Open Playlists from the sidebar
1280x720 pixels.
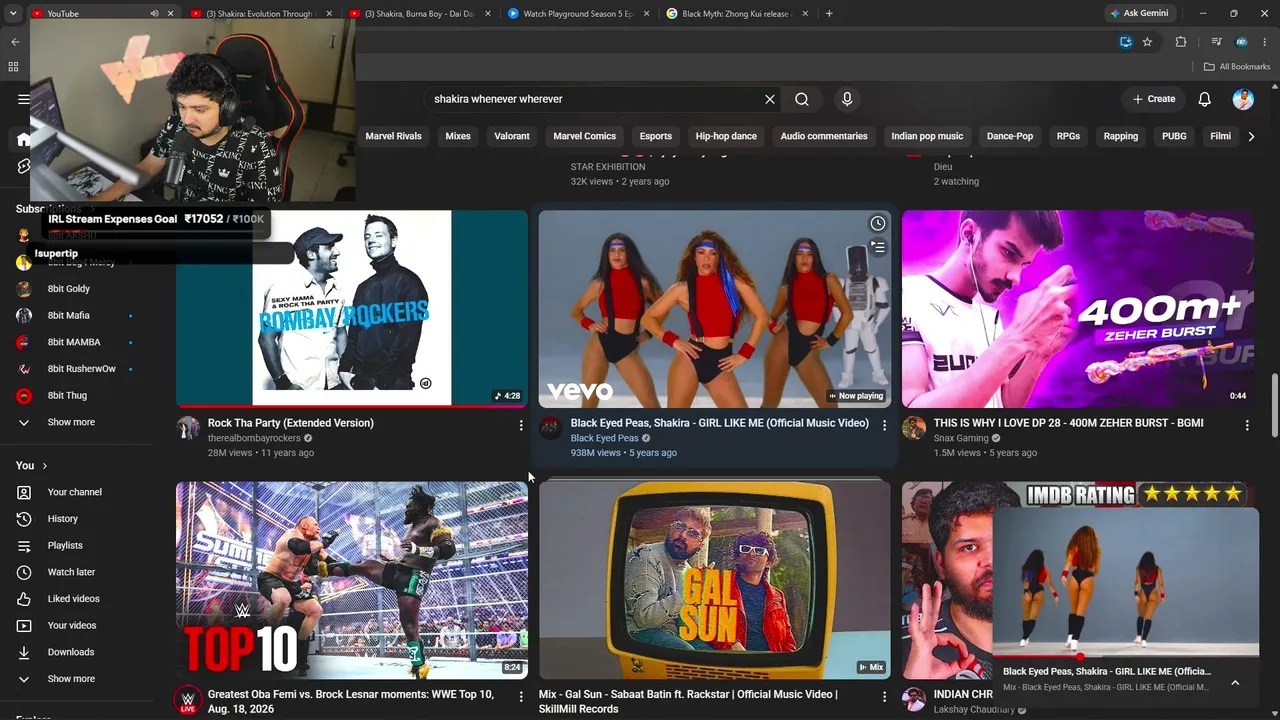65,546
